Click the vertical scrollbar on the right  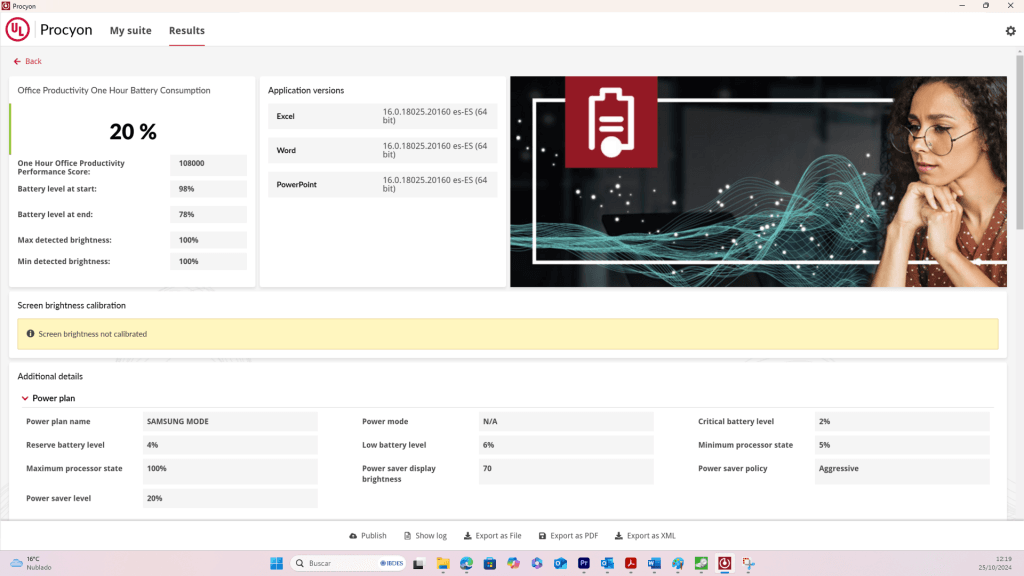click(x=1019, y=142)
